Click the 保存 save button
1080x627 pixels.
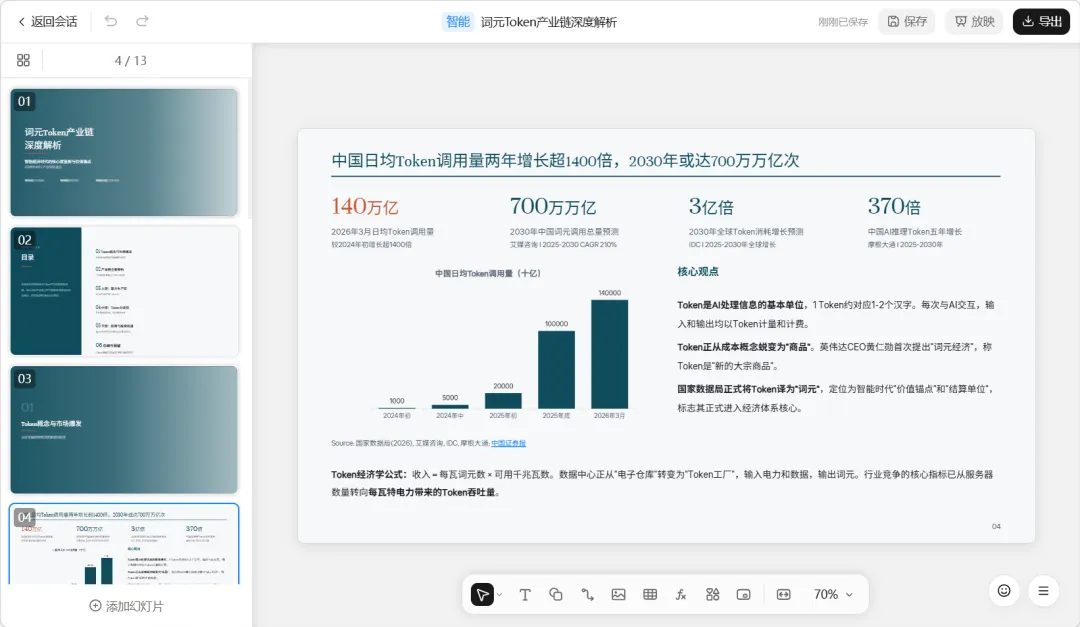tap(906, 21)
